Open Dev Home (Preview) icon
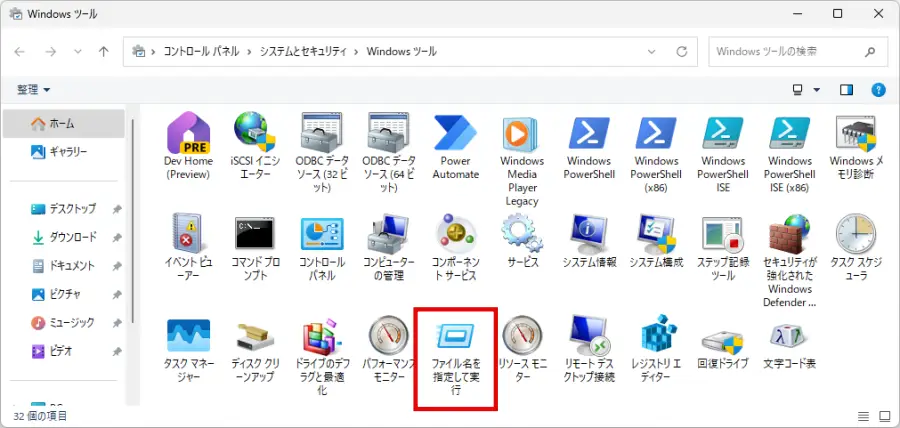Screen dimensions: 900x428 [188, 133]
